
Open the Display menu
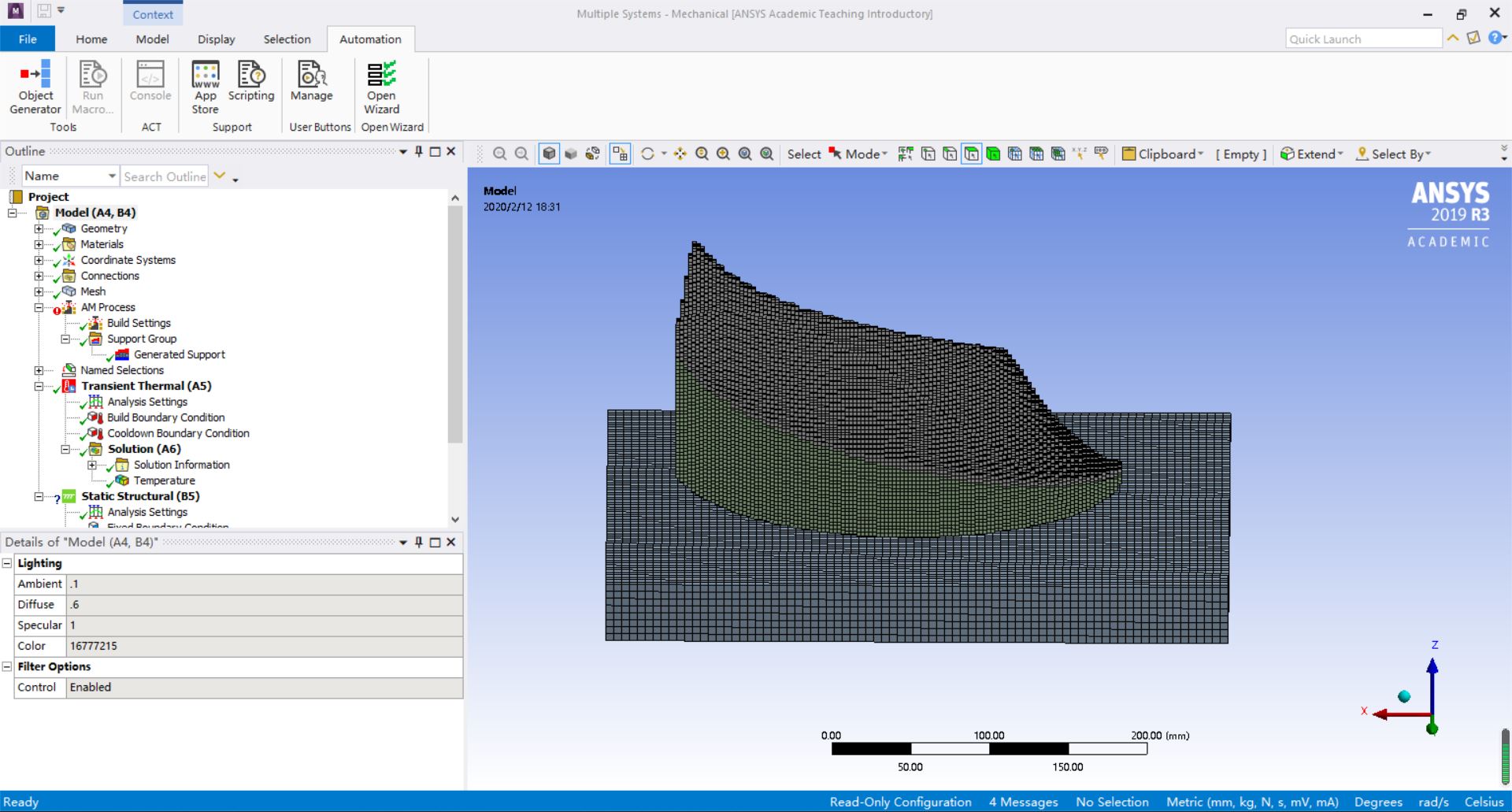(x=216, y=39)
